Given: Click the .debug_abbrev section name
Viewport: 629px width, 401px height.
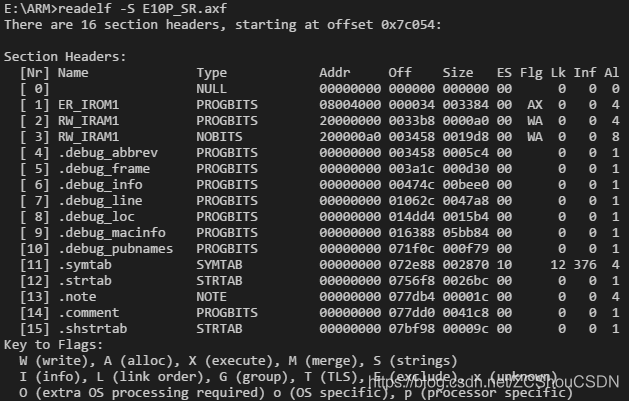Looking at the screenshot, I should tap(108, 152).
